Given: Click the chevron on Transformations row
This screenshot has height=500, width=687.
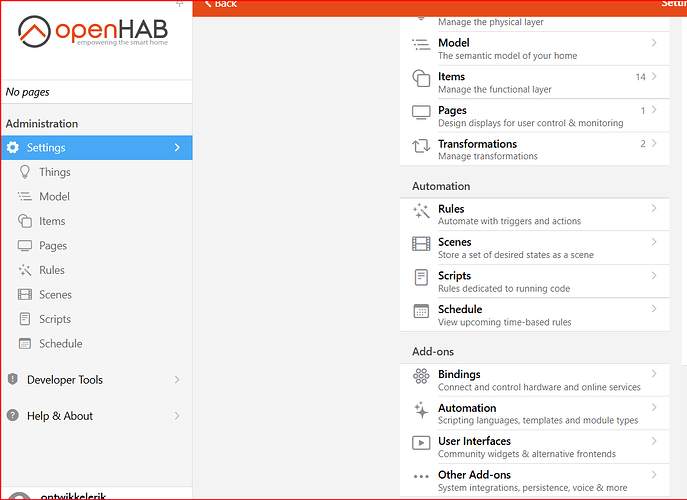Looking at the screenshot, I should click(x=654, y=143).
